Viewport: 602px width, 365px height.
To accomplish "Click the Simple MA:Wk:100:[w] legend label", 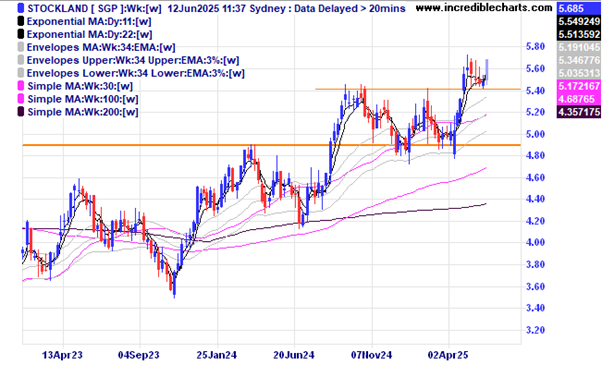I will [x=83, y=99].
